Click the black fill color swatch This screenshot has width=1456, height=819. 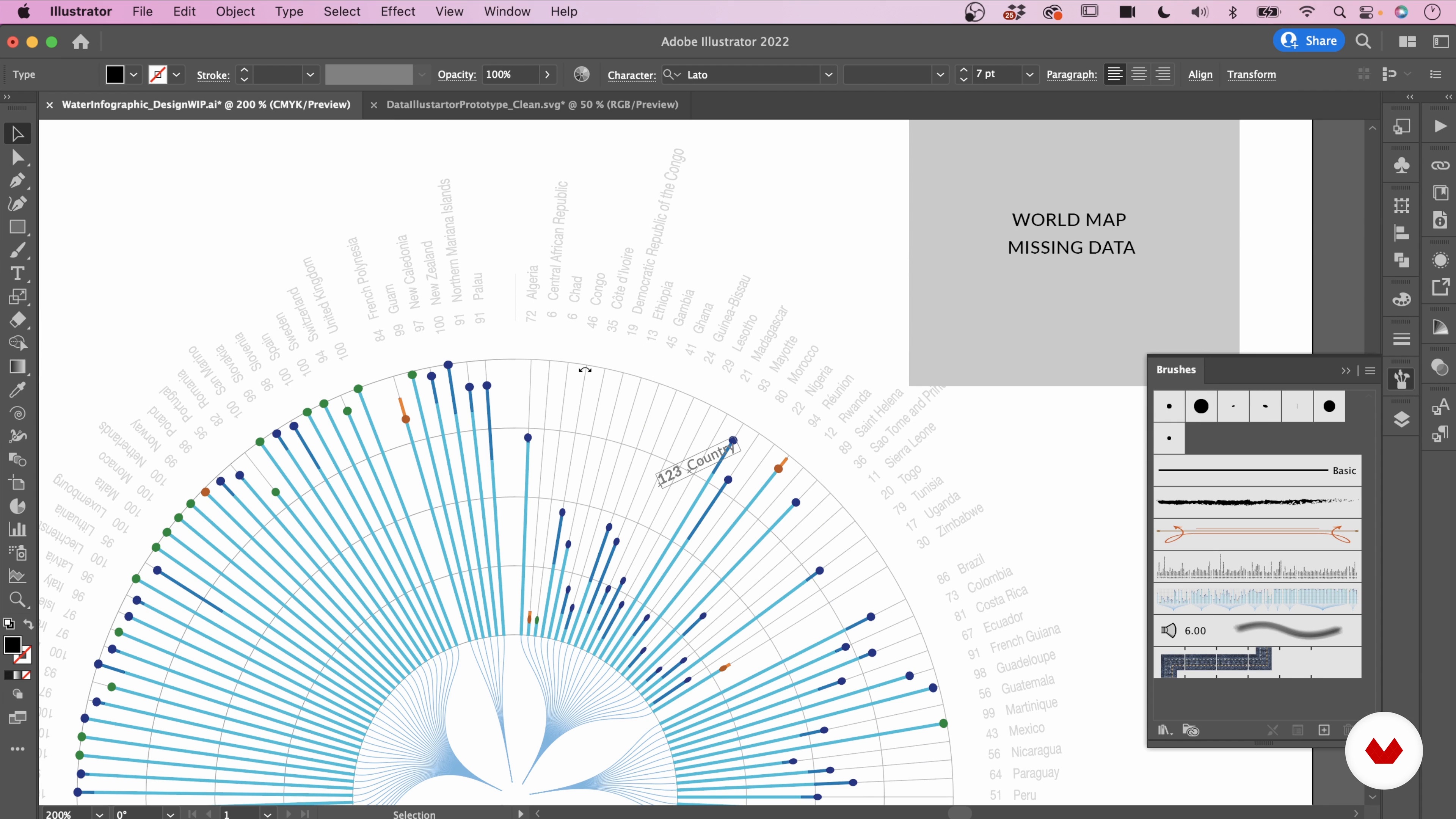(x=115, y=75)
